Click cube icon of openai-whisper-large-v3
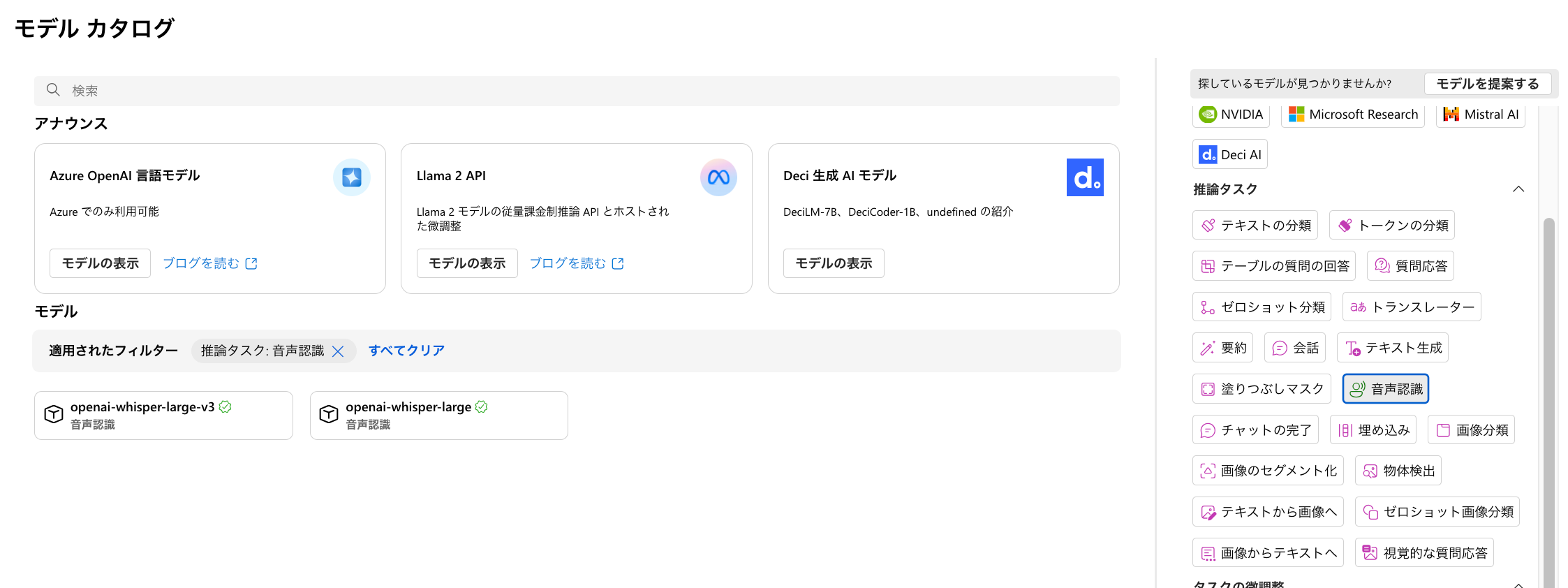 point(54,415)
